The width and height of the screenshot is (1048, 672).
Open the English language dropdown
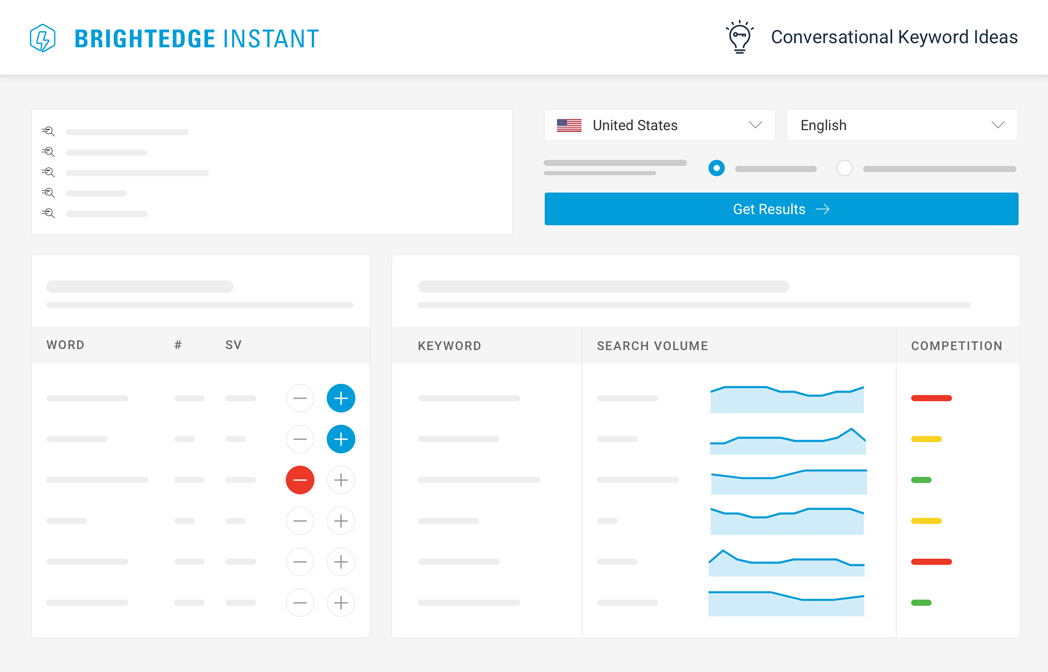click(x=901, y=125)
